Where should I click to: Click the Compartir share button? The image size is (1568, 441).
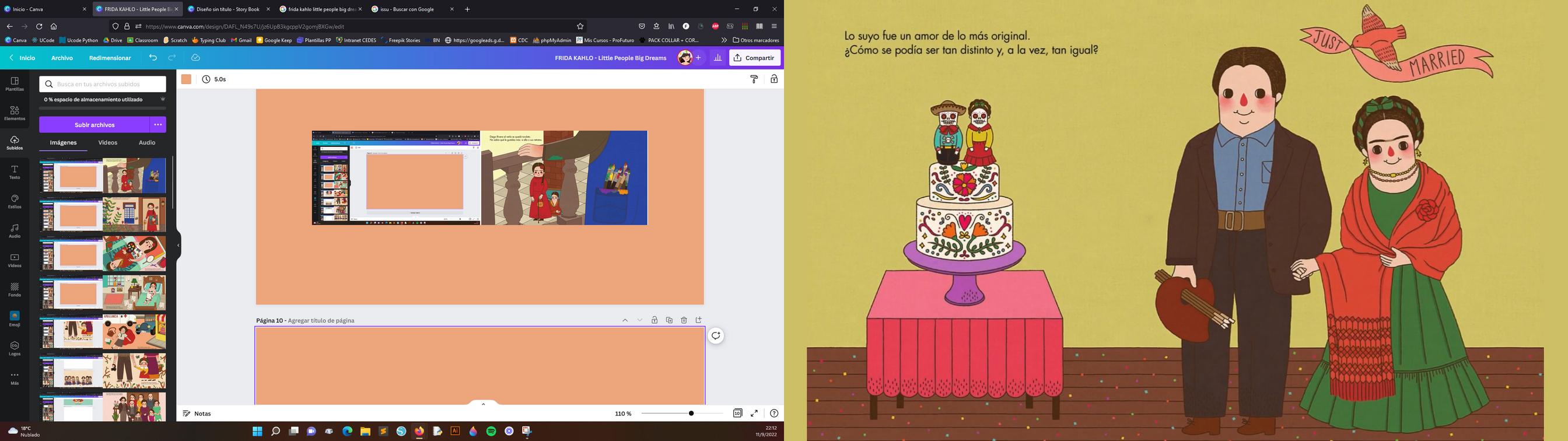755,58
